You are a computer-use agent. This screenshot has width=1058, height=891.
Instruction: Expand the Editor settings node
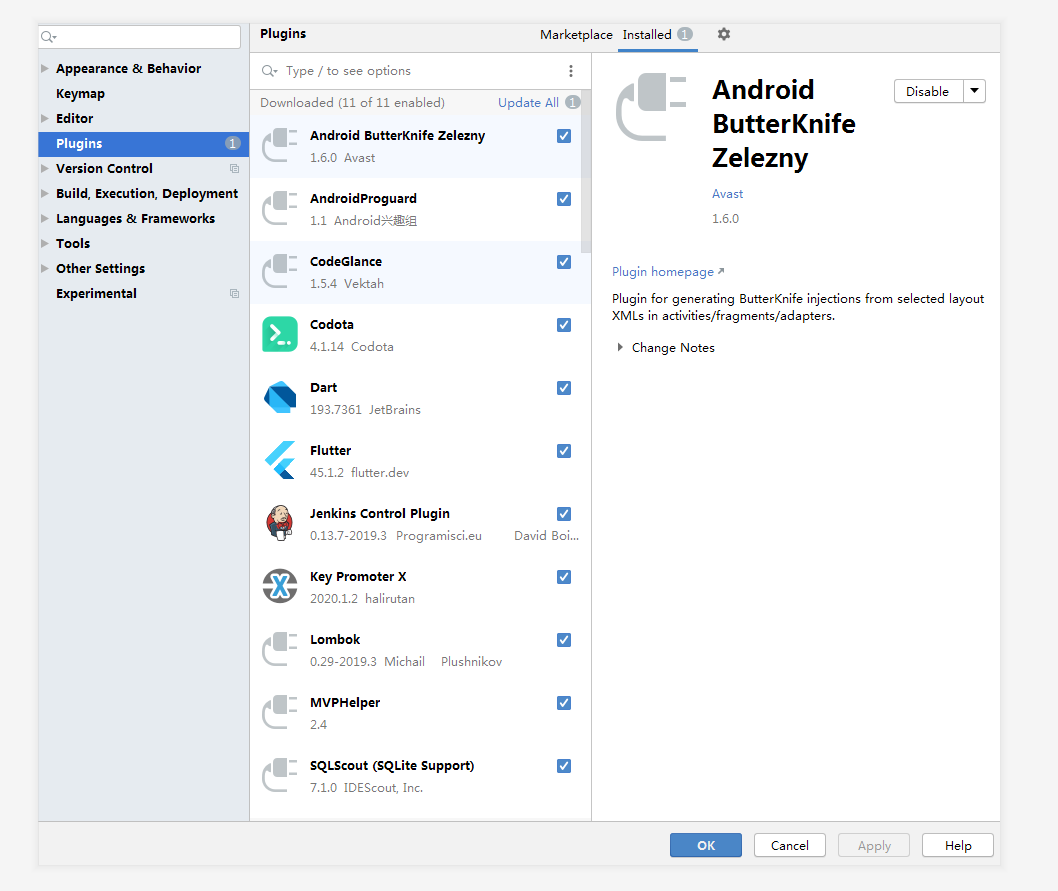45,118
